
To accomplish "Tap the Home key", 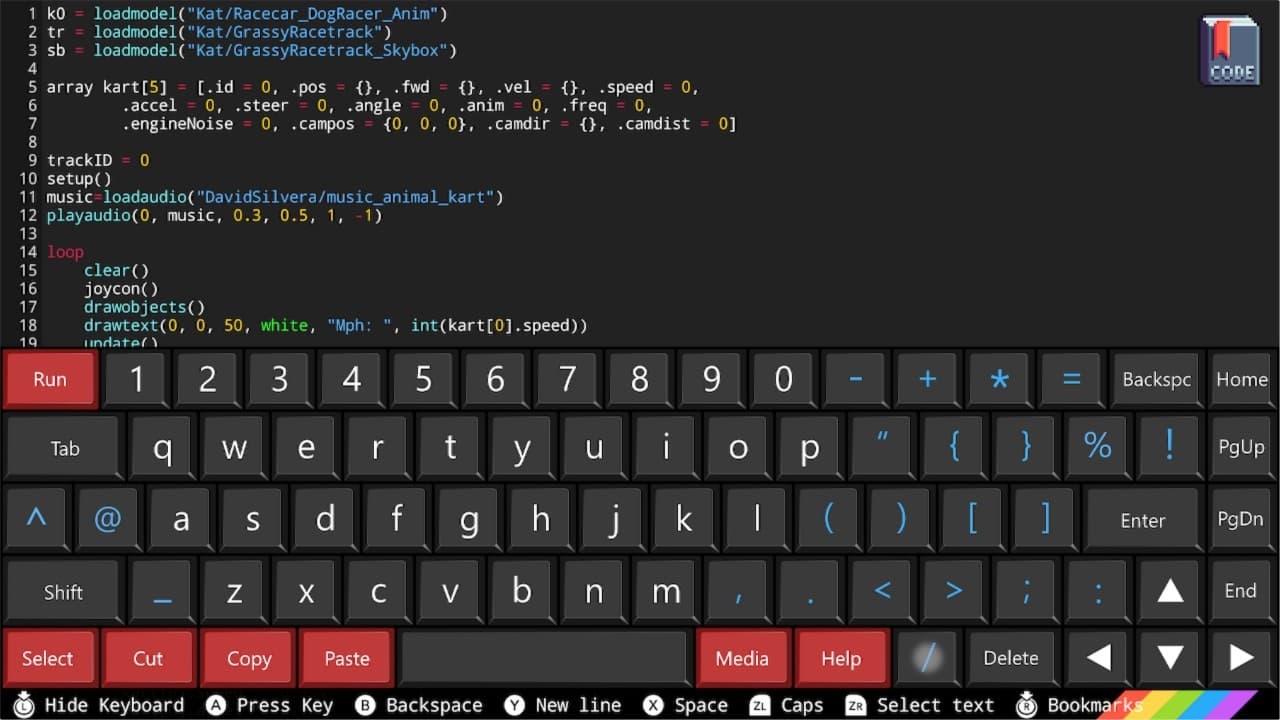I will 1242,379.
